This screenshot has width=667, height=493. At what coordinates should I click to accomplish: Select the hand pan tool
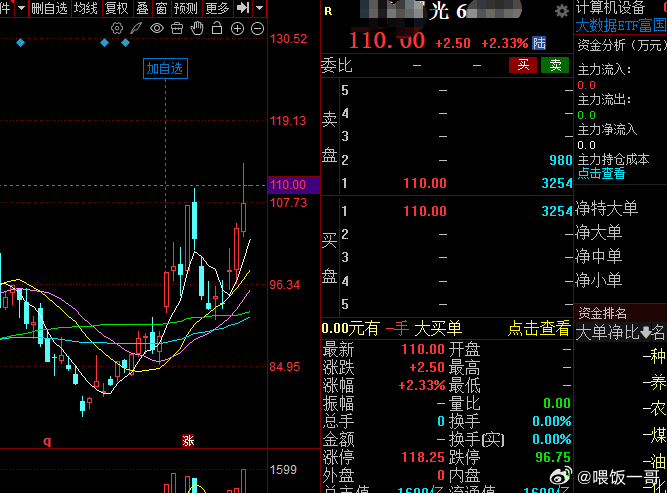(x=197, y=28)
